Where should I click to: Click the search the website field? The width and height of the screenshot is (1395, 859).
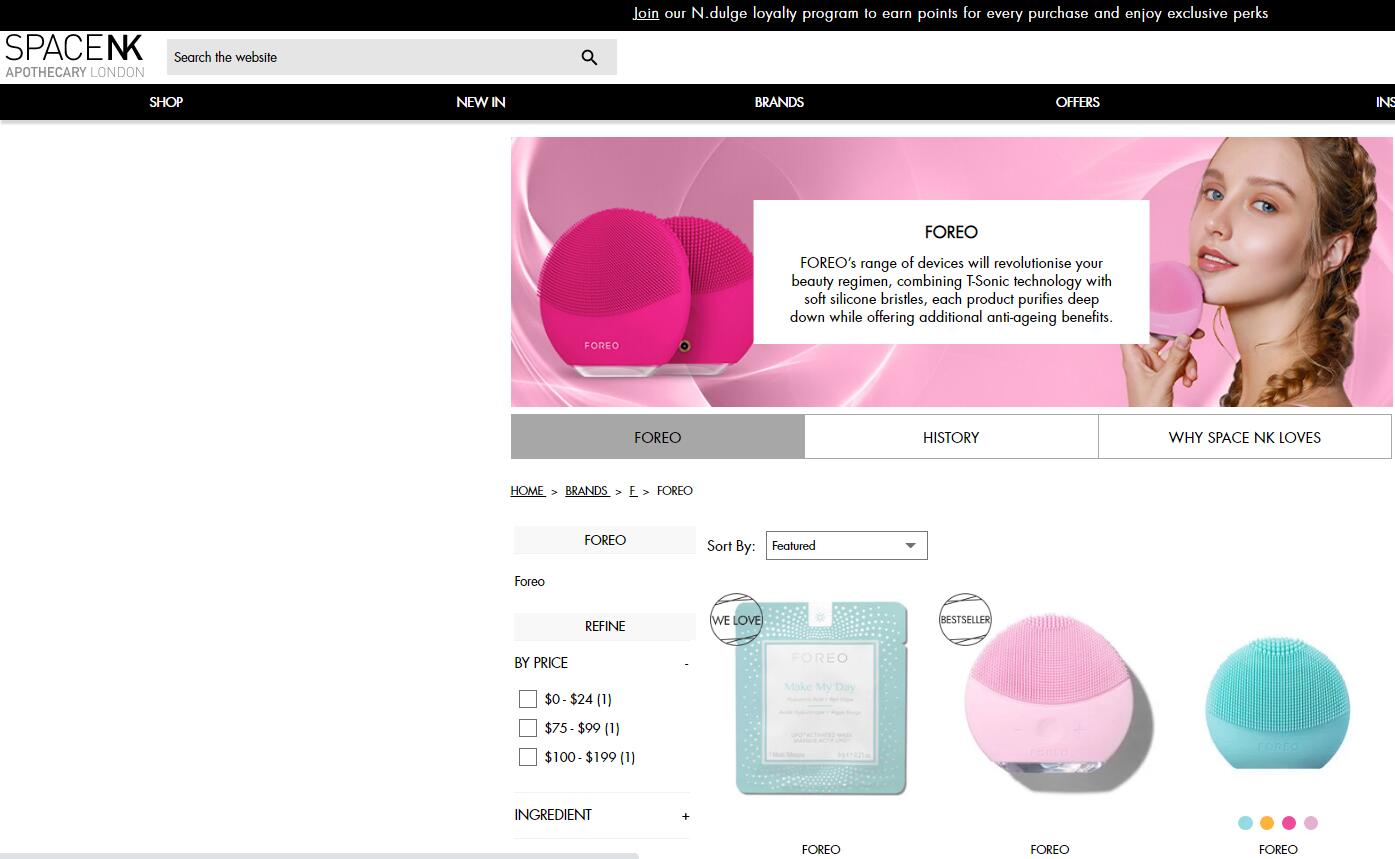pos(392,57)
